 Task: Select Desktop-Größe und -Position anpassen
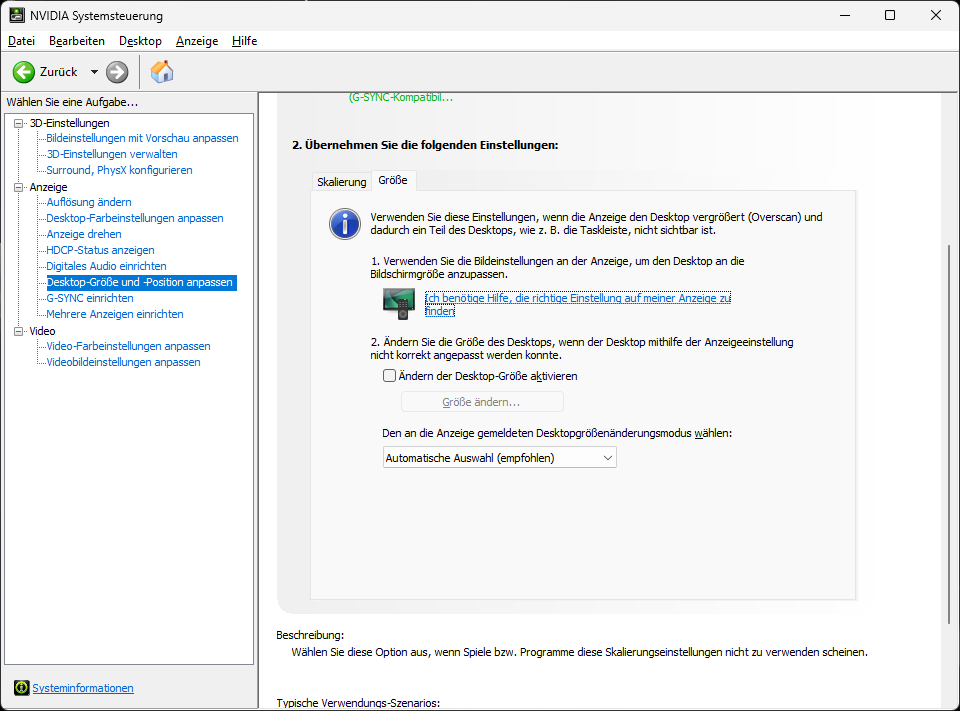pyautogui.click(x=141, y=282)
